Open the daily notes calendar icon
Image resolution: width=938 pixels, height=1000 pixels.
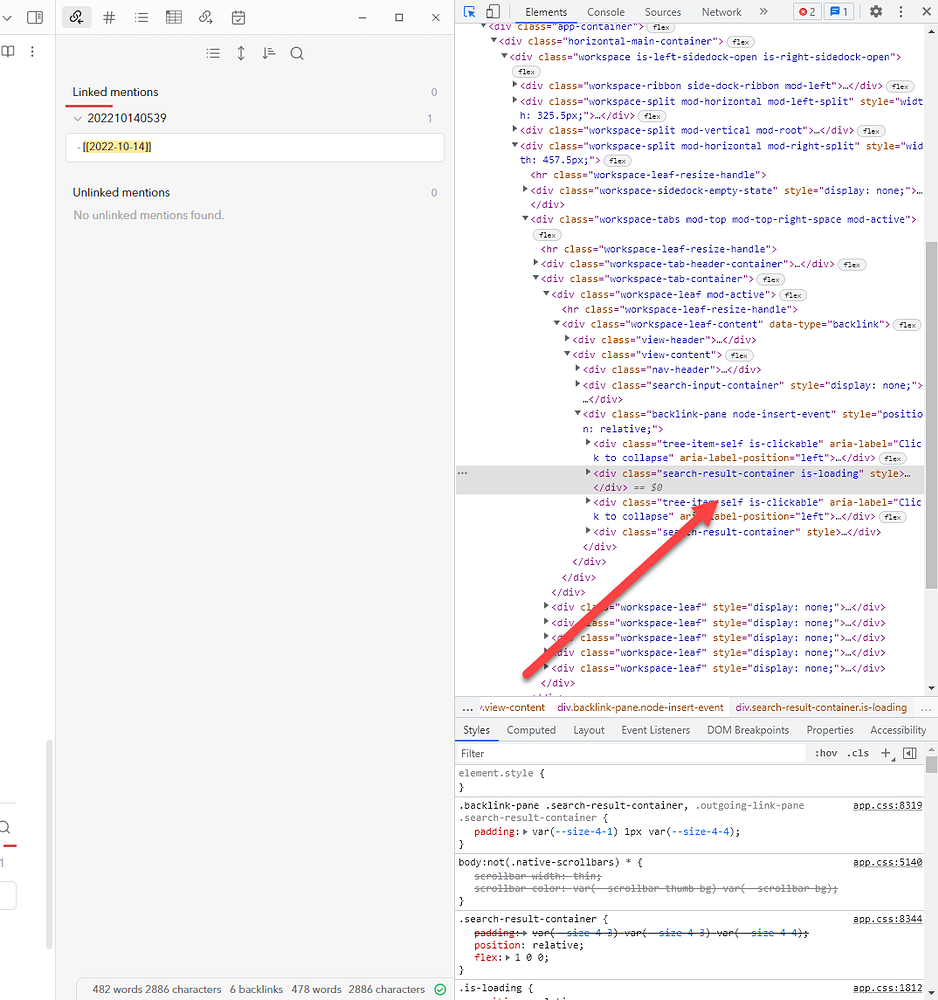pyautogui.click(x=237, y=17)
